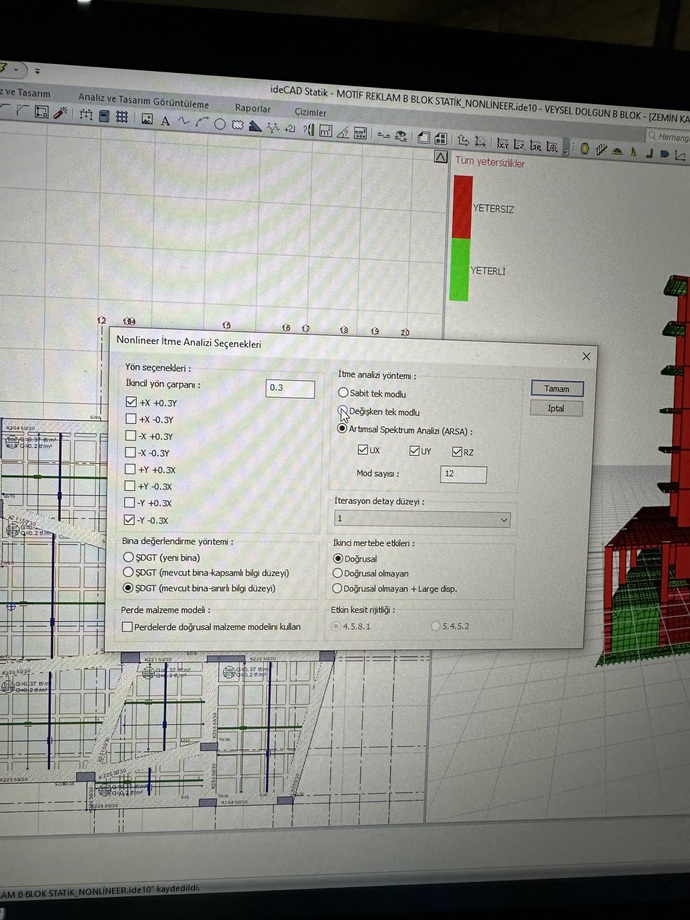Select 'Doğrusal olmayan + Large disp.' radio
The width and height of the screenshot is (690, 920).
tap(337, 588)
